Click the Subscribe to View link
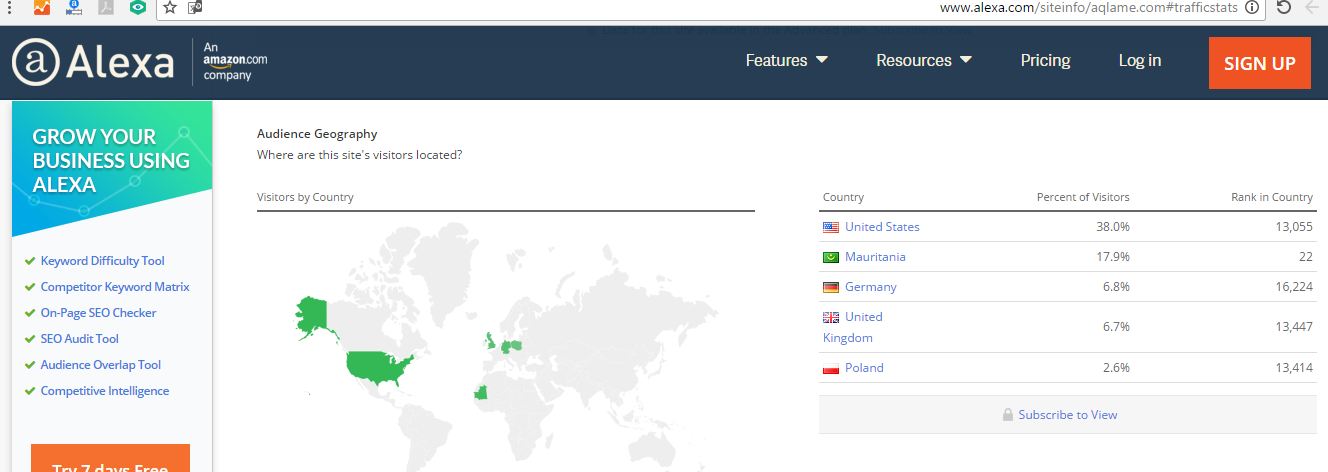The height and width of the screenshot is (472, 1328). (x=1068, y=414)
